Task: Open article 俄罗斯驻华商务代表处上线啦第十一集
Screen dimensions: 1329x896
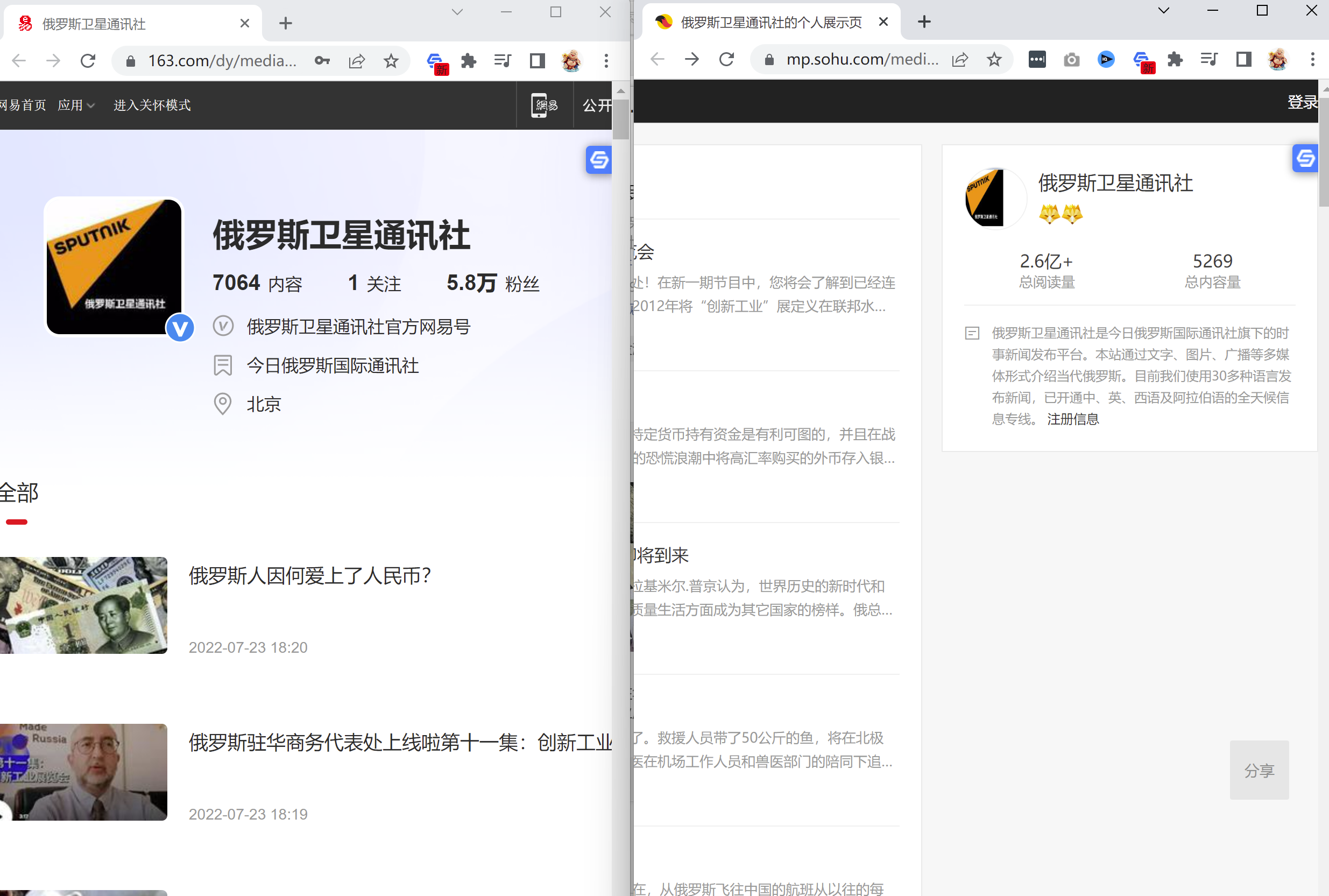Action: [400, 742]
